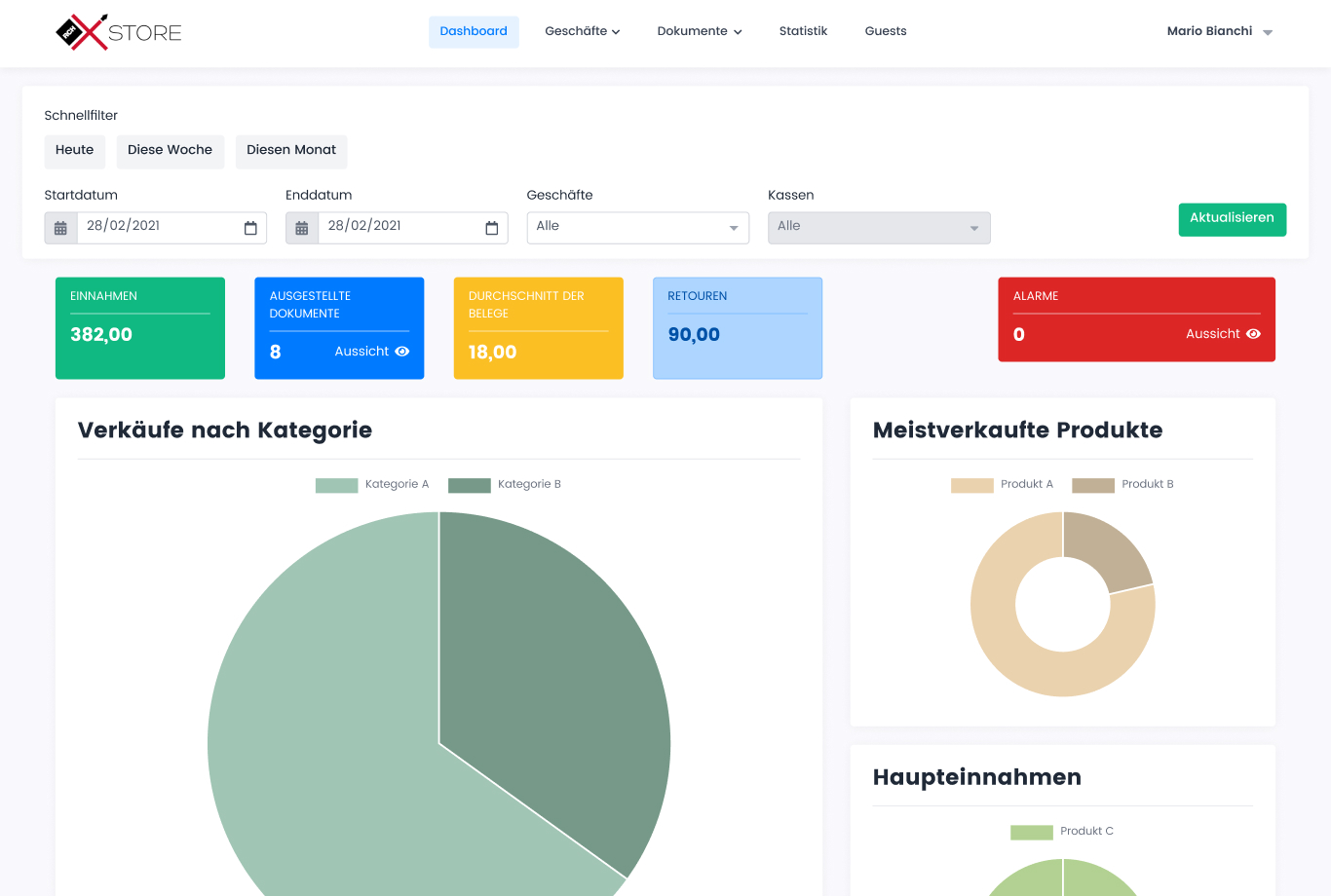Image resolution: width=1331 pixels, height=896 pixels.
Task: Toggle Kategorie B legend entry
Action: [x=505, y=484]
